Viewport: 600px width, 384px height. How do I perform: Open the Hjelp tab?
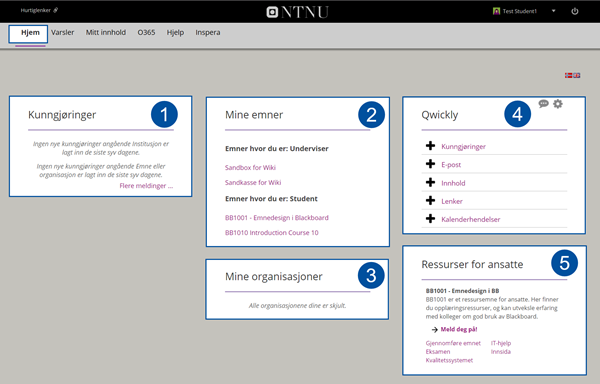coord(175,33)
